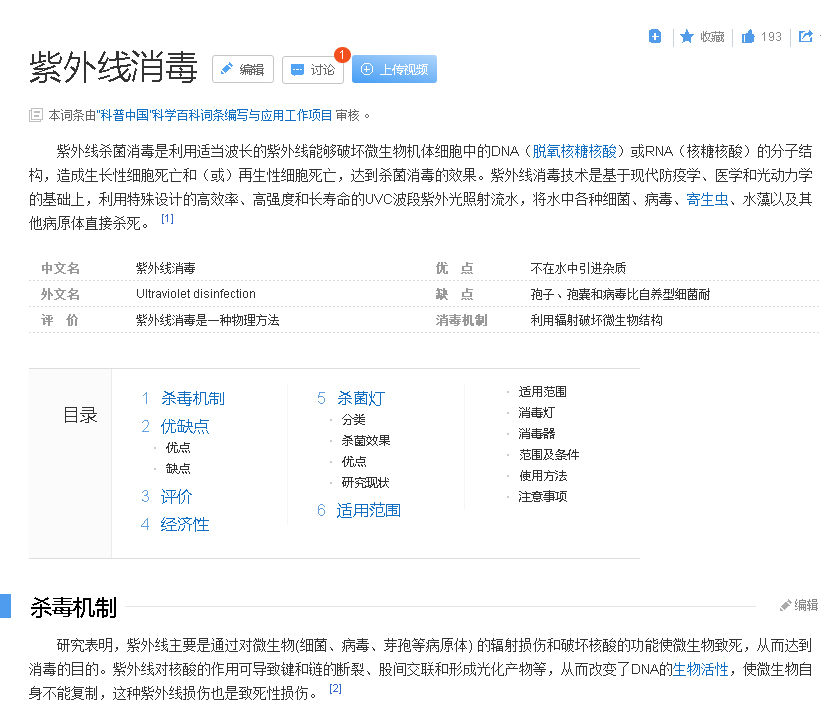Screen dimensions: 821x710
Task: Click the blue plus add icon at top
Action: coord(654,36)
